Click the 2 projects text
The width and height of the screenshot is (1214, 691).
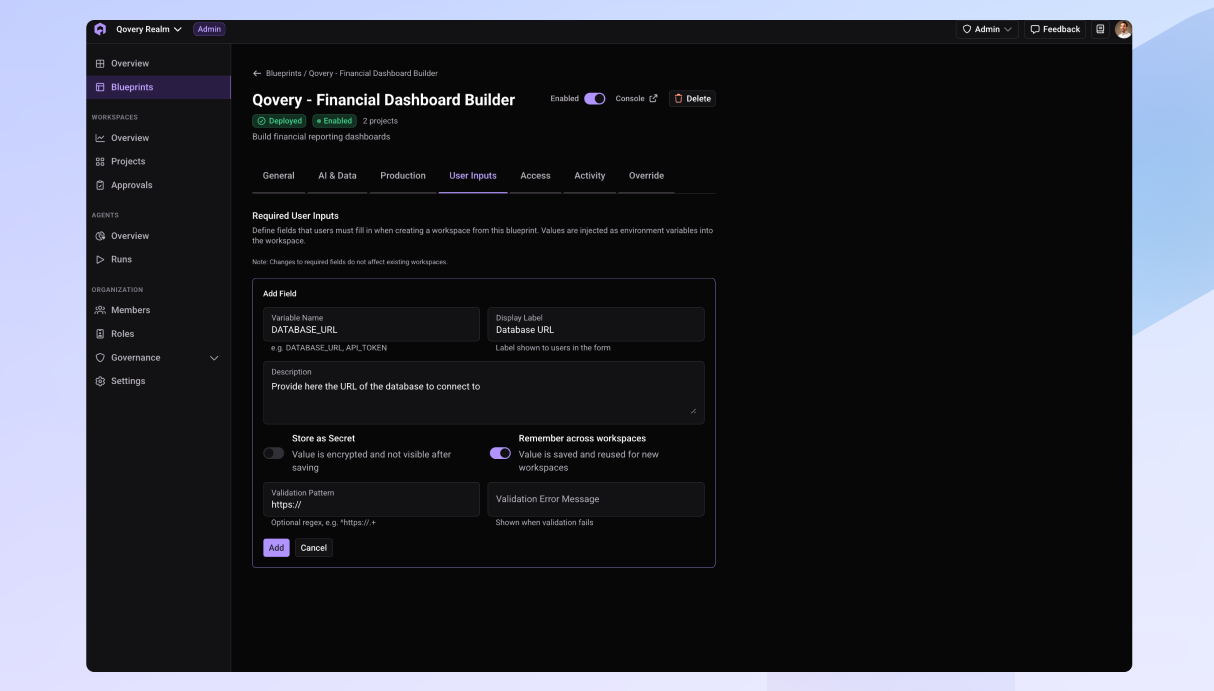(x=380, y=121)
